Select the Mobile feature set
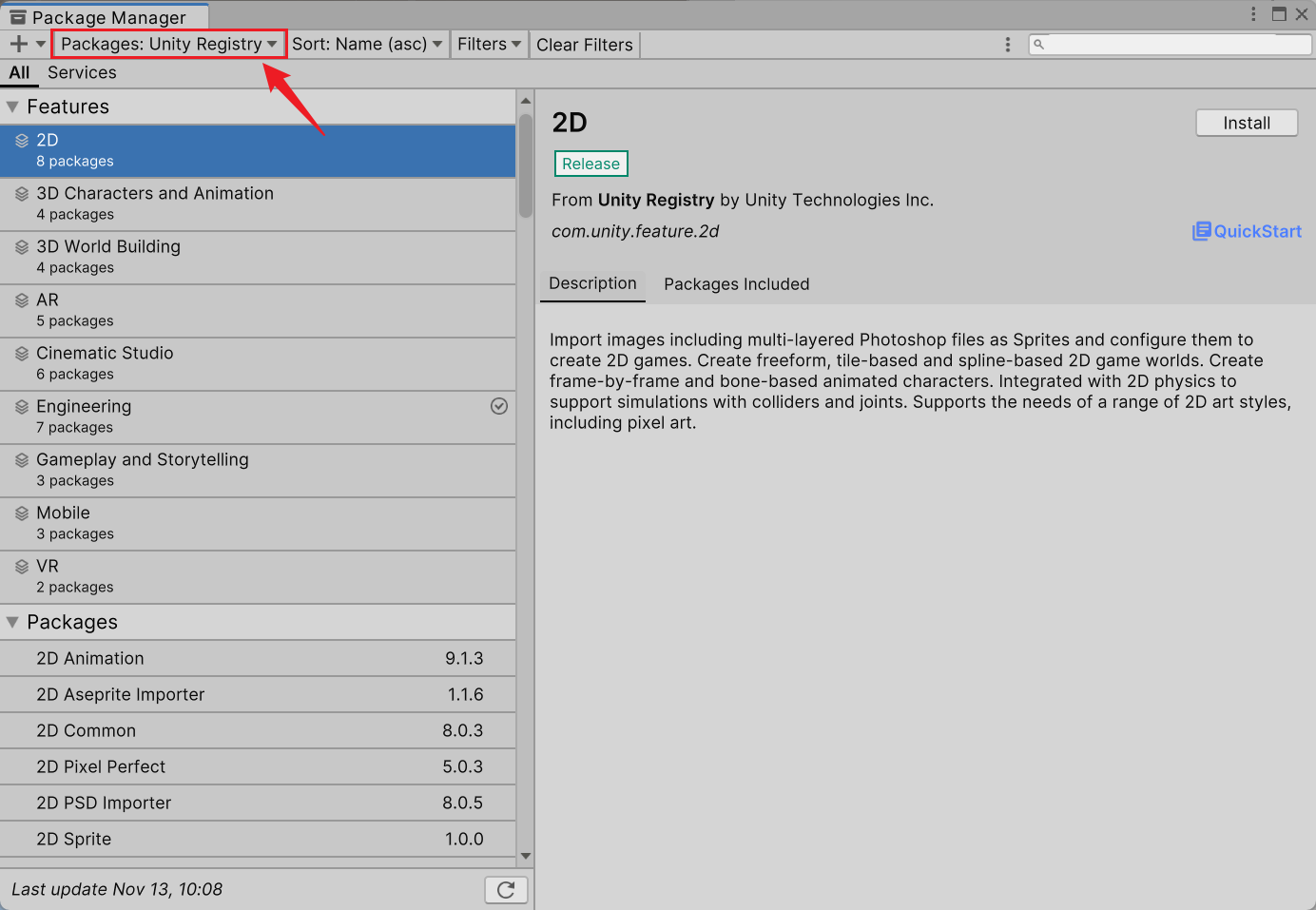The image size is (1316, 910). pos(258,524)
